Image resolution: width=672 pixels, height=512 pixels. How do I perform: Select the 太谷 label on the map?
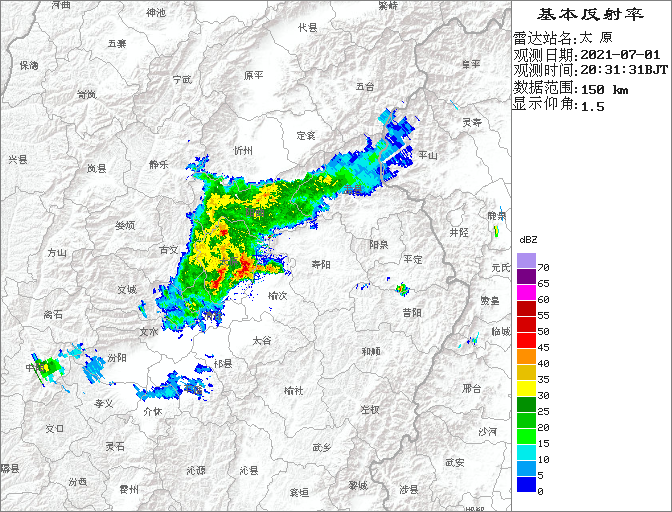point(261,341)
